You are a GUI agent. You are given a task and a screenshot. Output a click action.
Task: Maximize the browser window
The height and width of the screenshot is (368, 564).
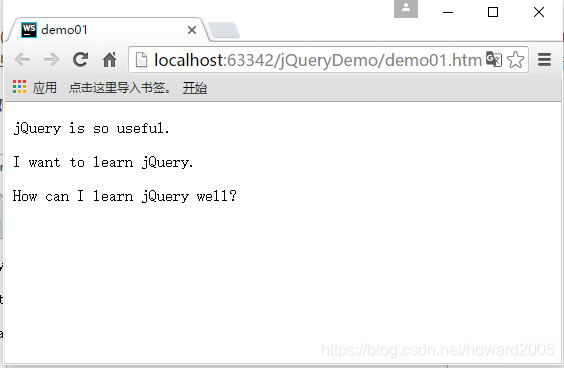coord(493,12)
